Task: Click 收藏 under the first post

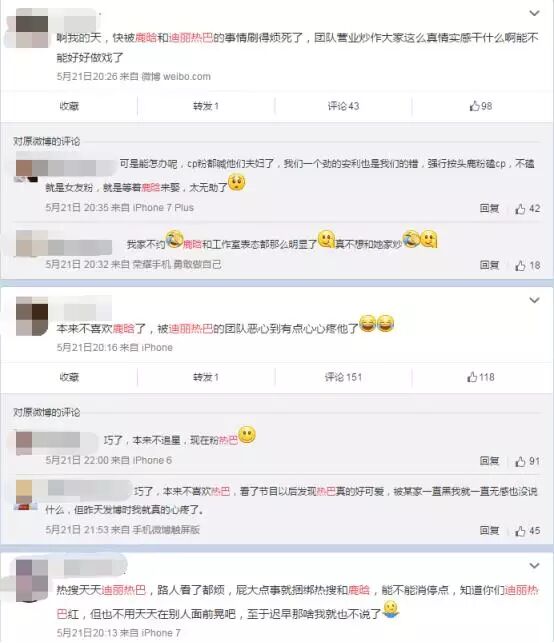Action: coord(69,106)
